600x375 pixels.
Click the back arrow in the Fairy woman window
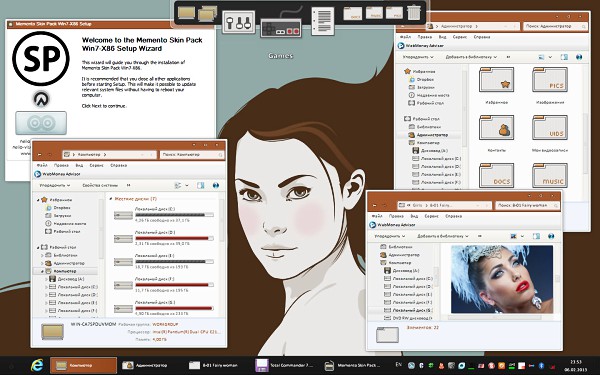coord(375,205)
